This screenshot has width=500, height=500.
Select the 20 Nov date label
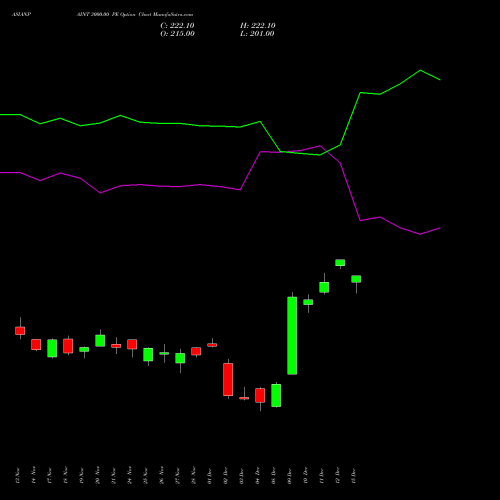tap(98, 475)
